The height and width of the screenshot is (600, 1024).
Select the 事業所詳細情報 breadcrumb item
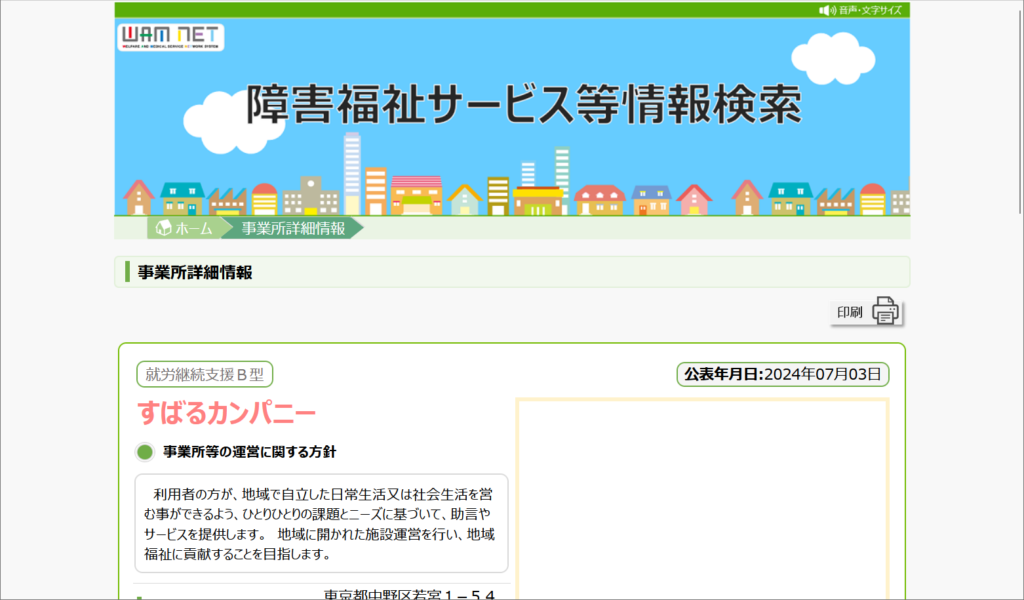click(x=292, y=228)
